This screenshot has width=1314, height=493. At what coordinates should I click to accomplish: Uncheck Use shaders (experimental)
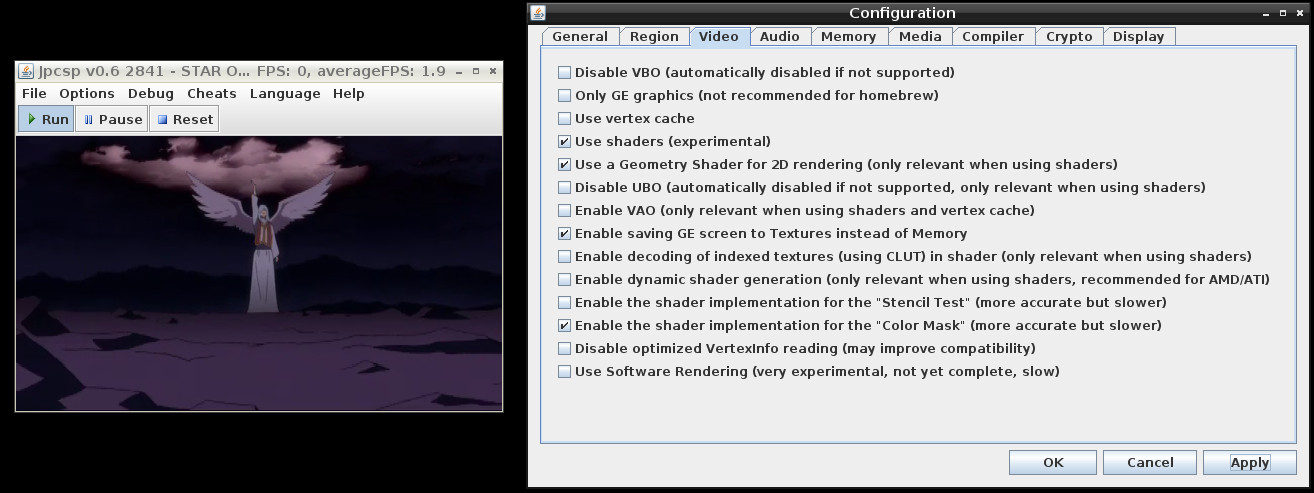[x=565, y=141]
